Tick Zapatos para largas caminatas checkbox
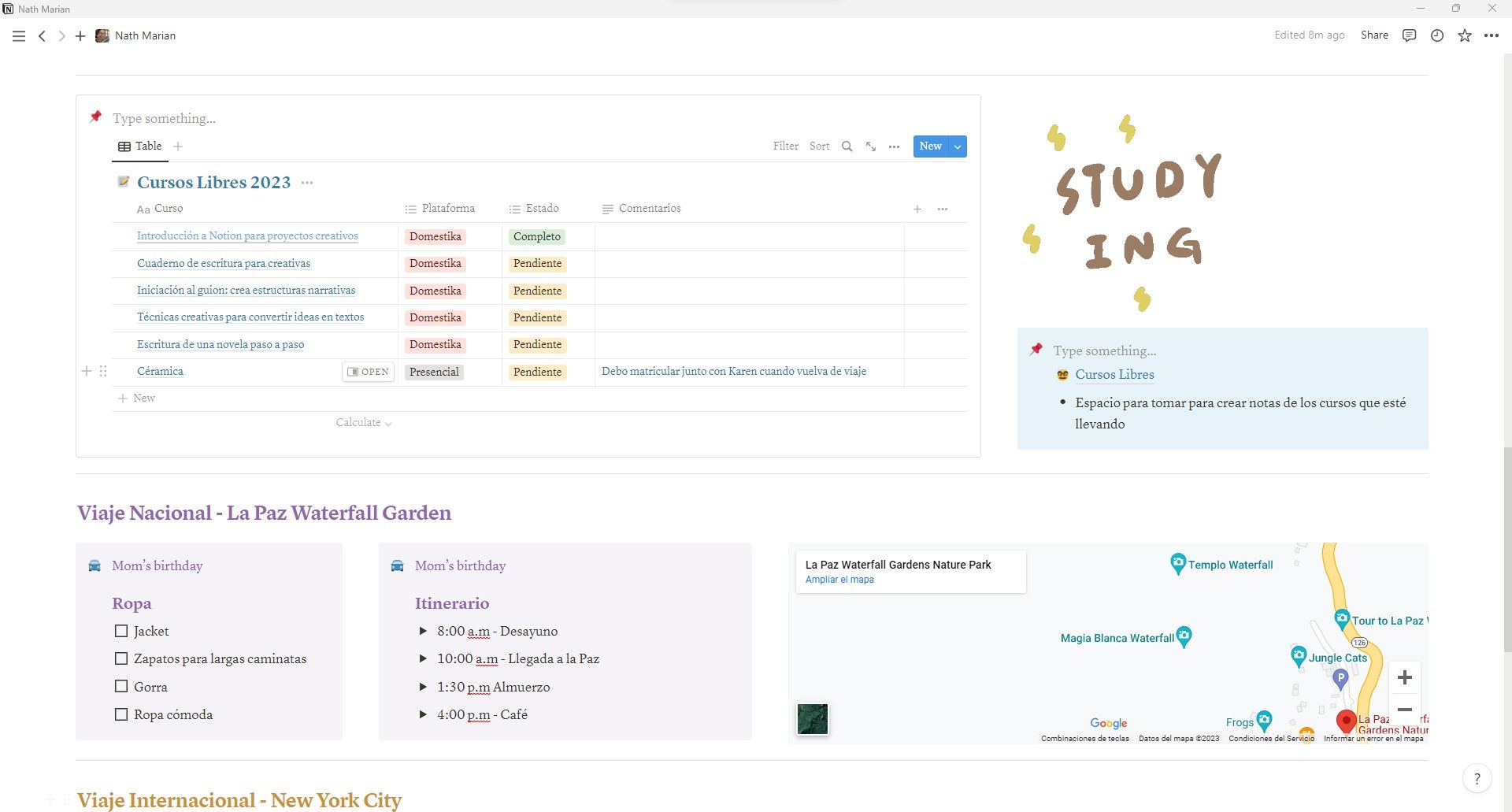Screen dimensions: 1512x812 click(121, 658)
